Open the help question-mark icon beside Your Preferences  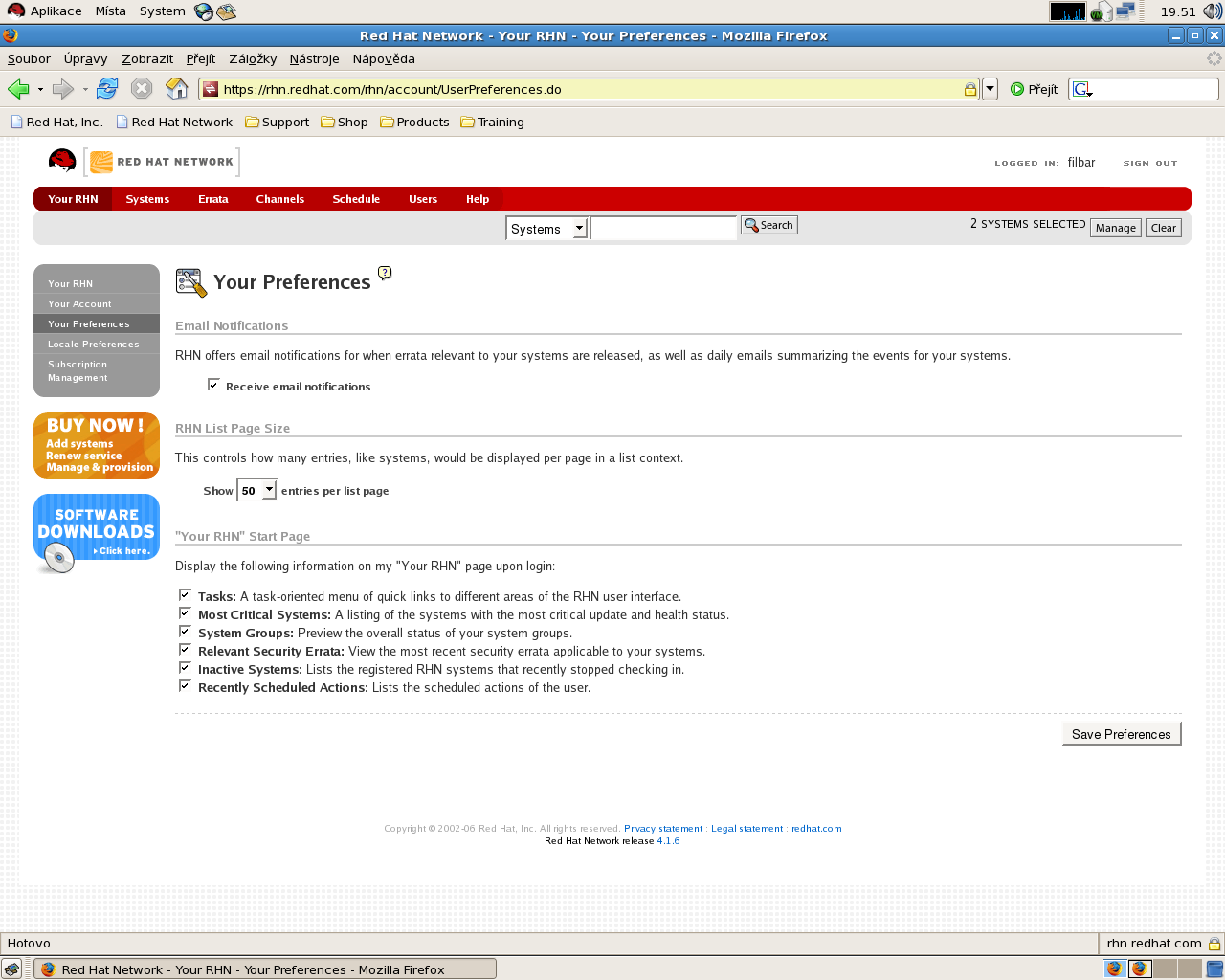click(385, 273)
